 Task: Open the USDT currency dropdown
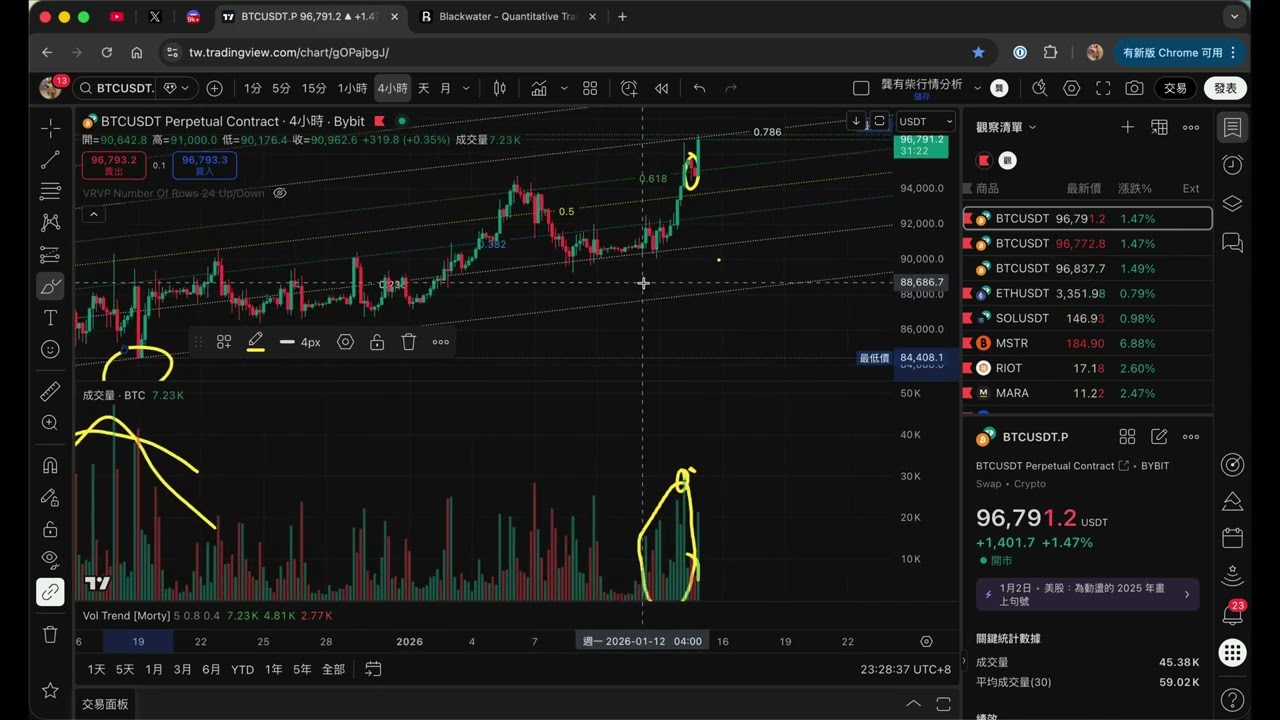pos(926,121)
